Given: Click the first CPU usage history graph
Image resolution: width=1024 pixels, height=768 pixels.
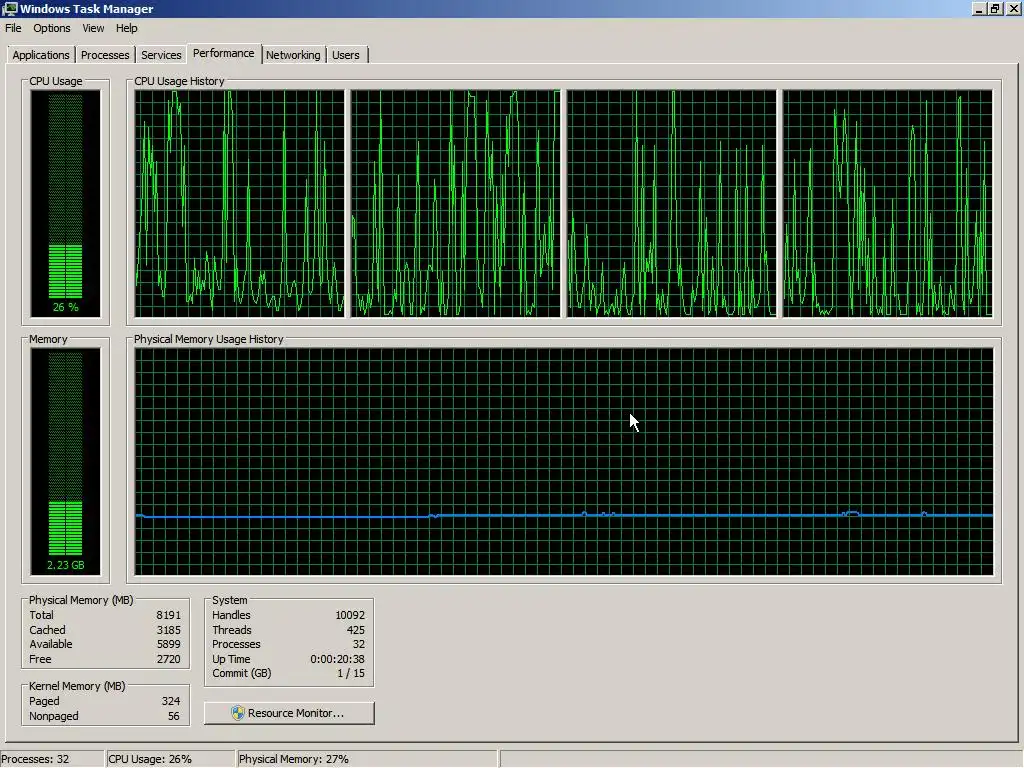Looking at the screenshot, I should click(x=239, y=203).
